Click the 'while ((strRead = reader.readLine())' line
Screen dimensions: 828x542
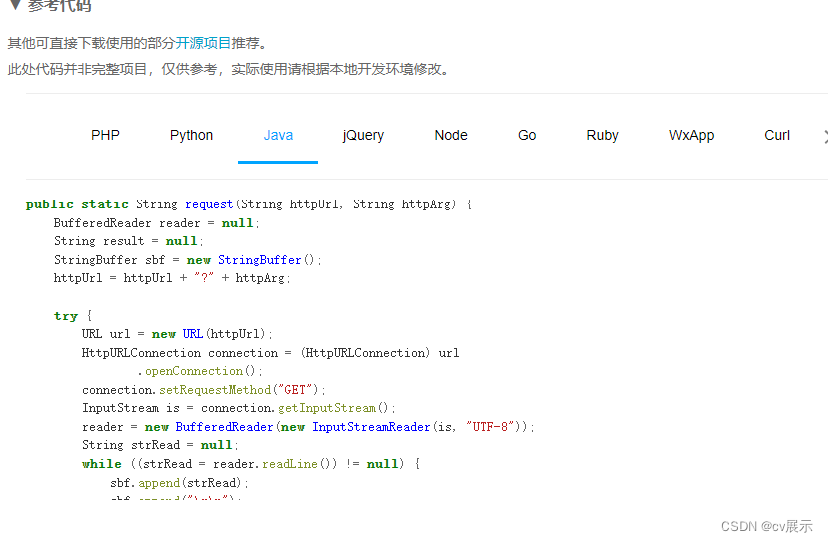(251, 464)
